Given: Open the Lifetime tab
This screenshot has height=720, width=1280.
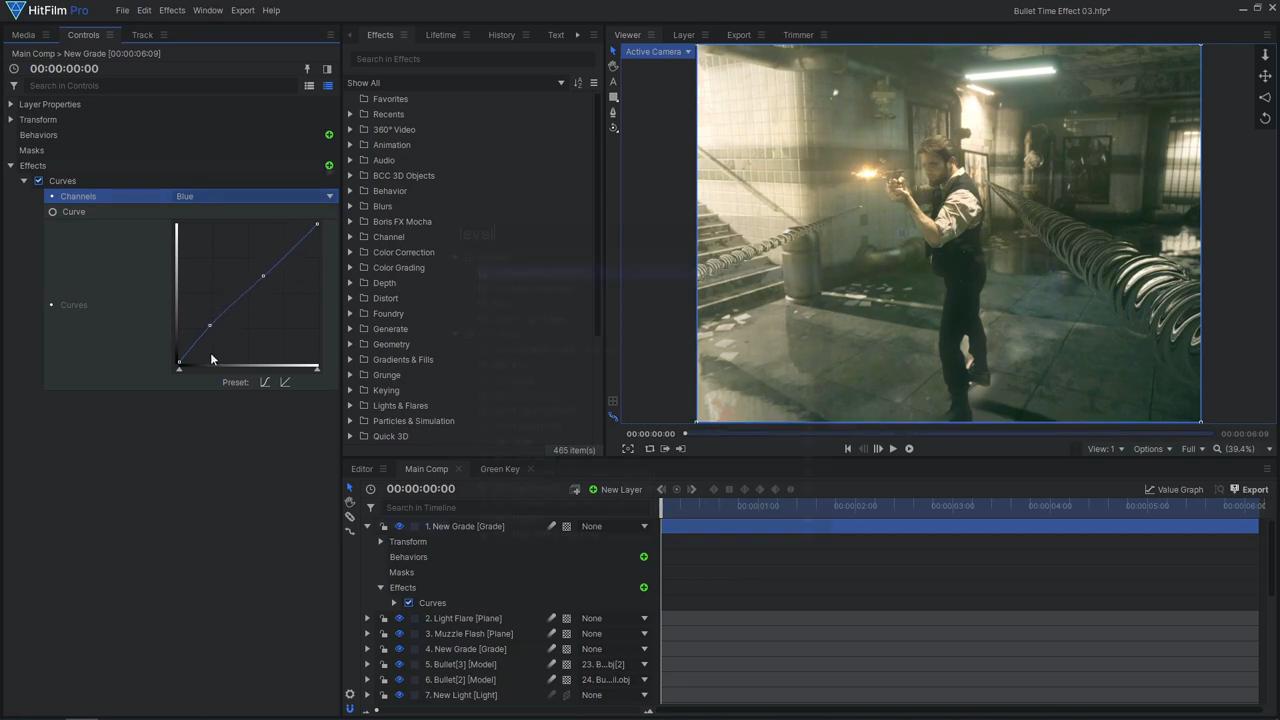Looking at the screenshot, I should pyautogui.click(x=440, y=35).
